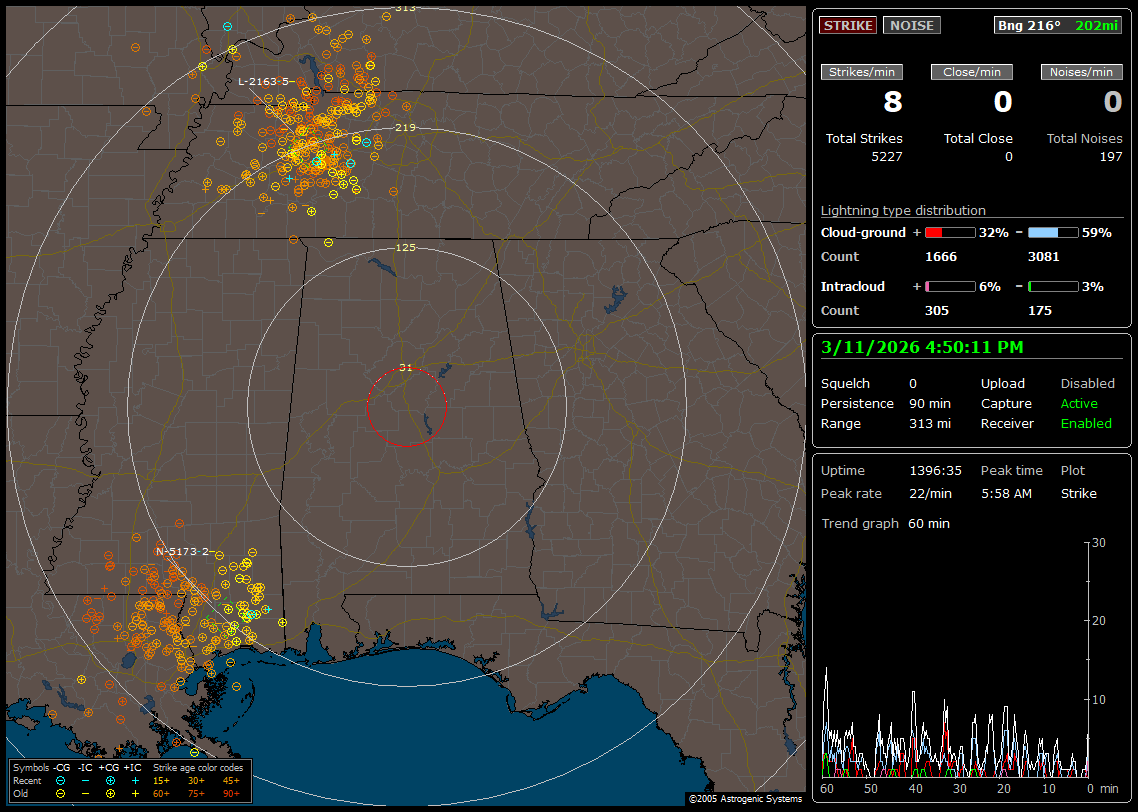1138x812 pixels.
Task: Click the recent +CG cyan legend symbol
Action: click(x=110, y=780)
